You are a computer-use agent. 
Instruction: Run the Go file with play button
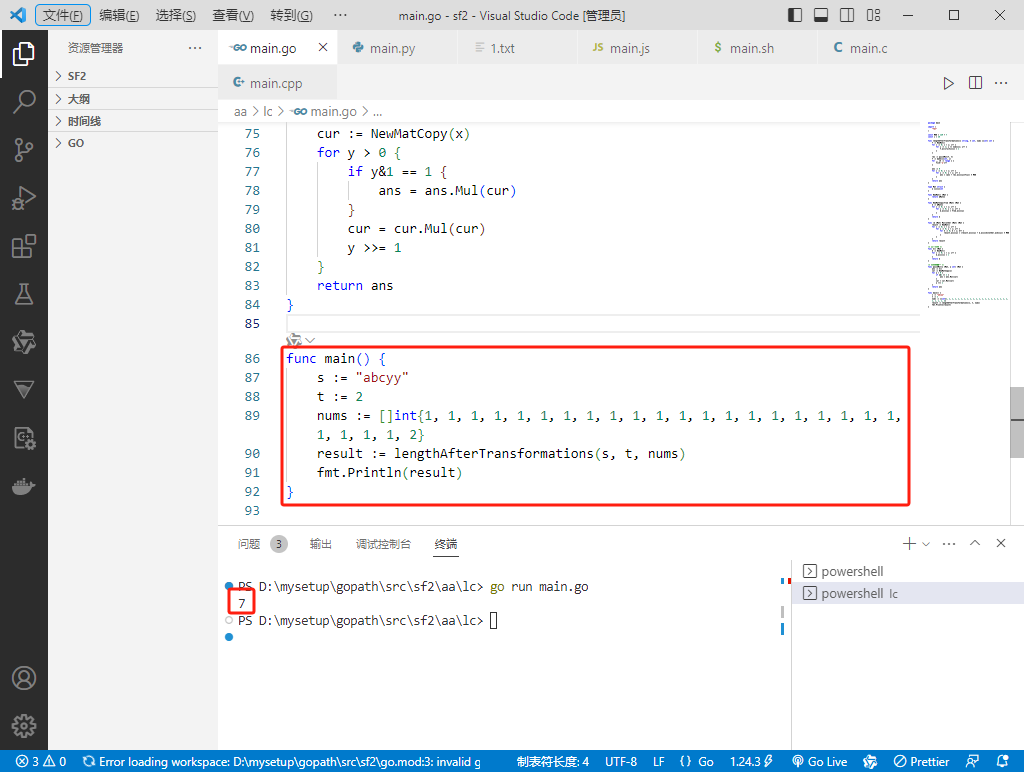pos(948,83)
